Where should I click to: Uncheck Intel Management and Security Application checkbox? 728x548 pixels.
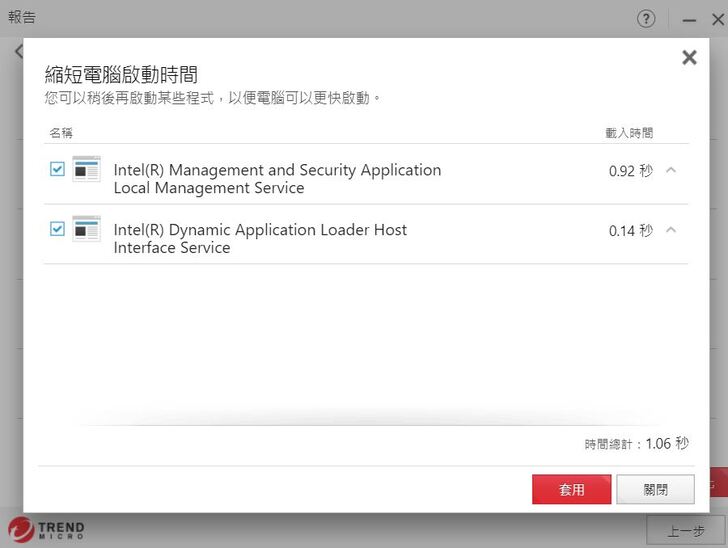[57, 170]
